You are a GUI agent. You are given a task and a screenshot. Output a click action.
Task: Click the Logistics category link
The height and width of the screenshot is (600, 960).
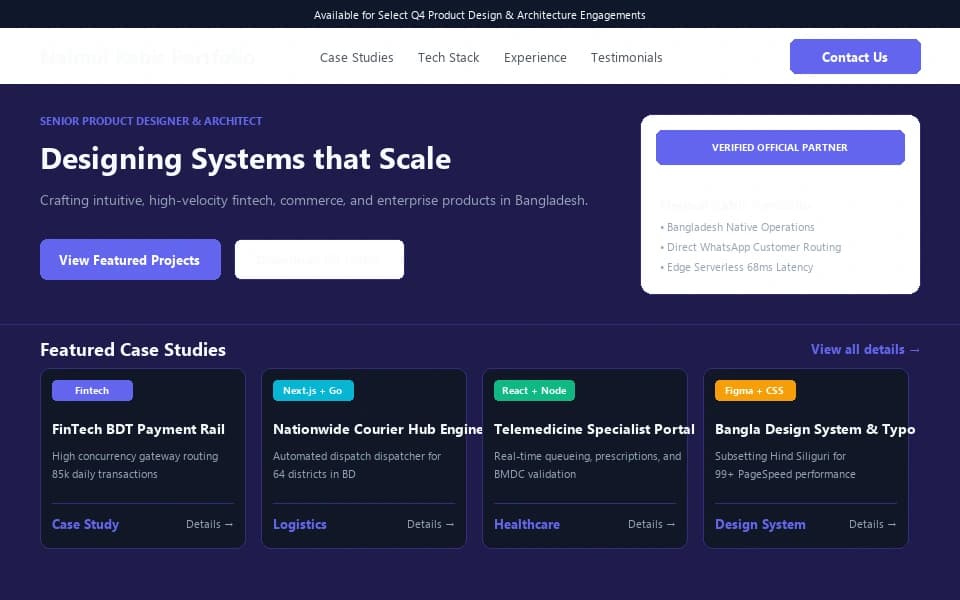coord(300,525)
